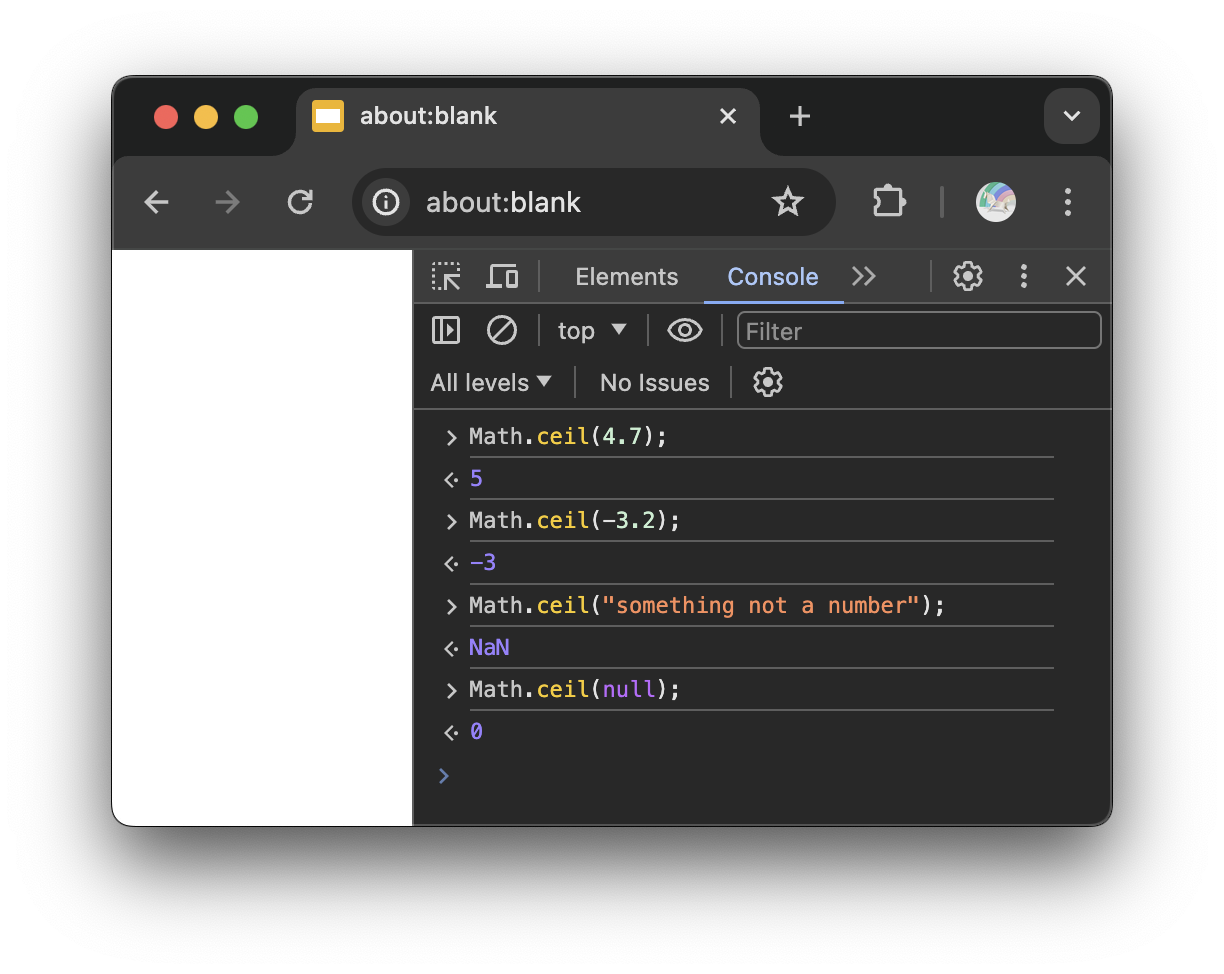1224x974 pixels.
Task: Click the Math.ceil(4.7); console entry
Action: 568,437
